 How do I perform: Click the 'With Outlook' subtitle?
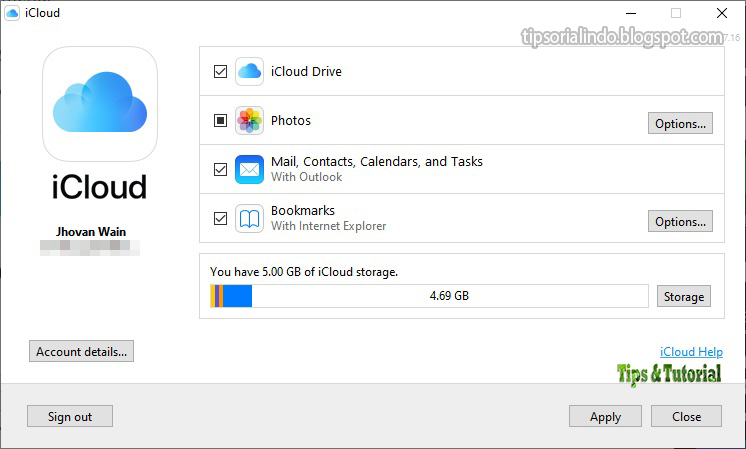pyautogui.click(x=306, y=177)
